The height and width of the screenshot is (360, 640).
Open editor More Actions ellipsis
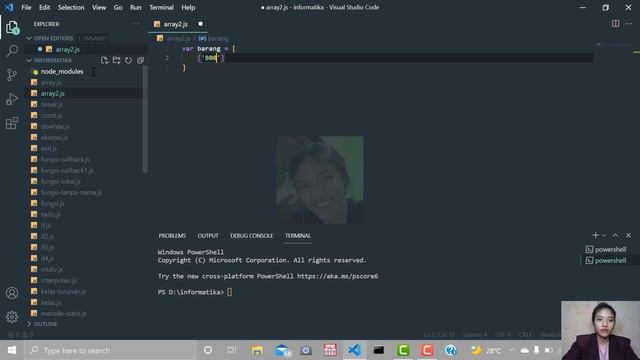tap(629, 24)
